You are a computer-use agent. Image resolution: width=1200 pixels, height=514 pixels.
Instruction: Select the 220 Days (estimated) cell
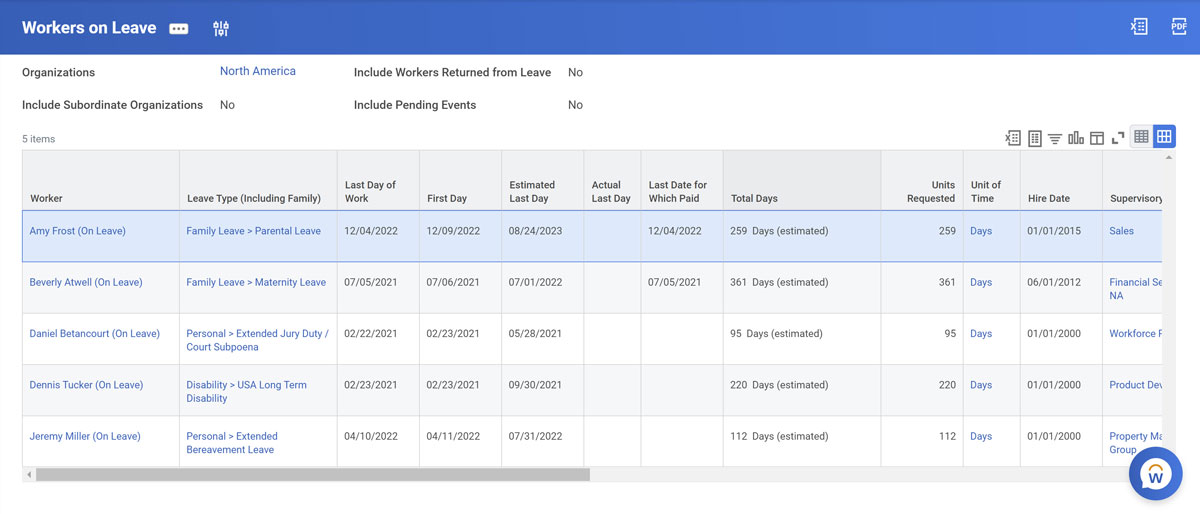(x=802, y=390)
